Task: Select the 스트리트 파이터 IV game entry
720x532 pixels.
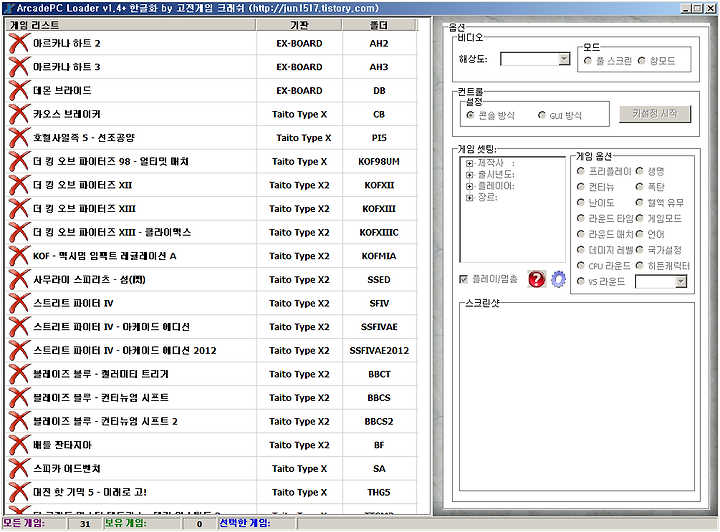Action: point(73,303)
